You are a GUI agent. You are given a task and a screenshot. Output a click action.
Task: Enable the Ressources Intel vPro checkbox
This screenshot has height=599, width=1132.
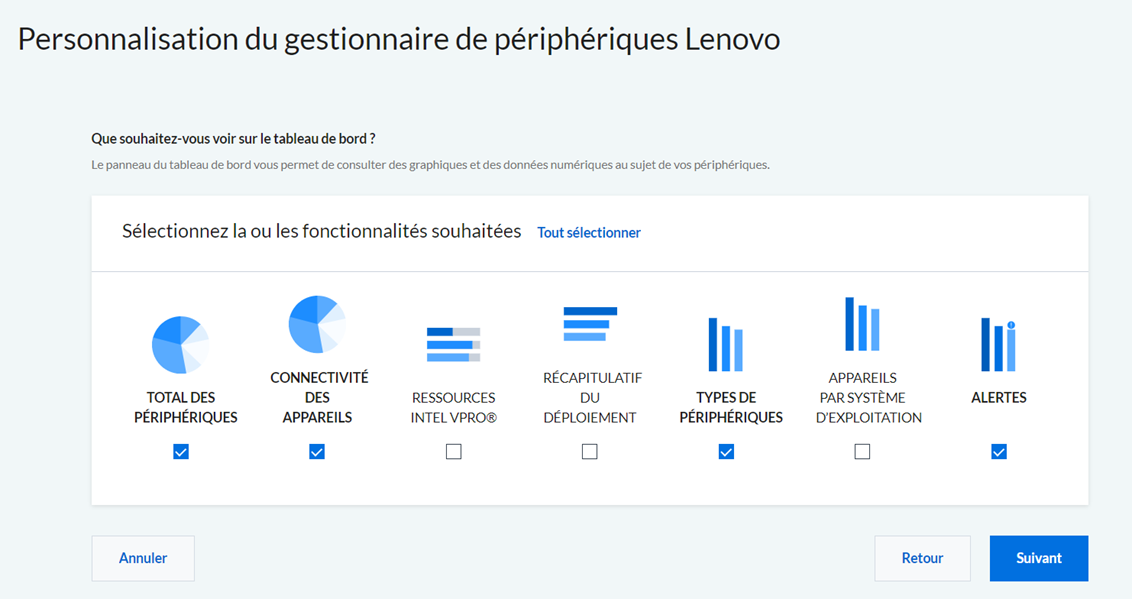(x=453, y=452)
